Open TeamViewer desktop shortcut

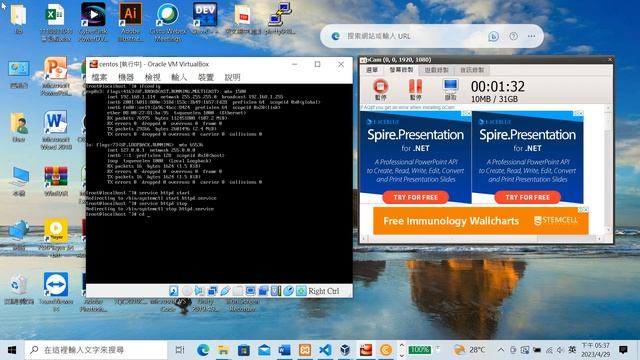pyautogui.click(x=56, y=291)
